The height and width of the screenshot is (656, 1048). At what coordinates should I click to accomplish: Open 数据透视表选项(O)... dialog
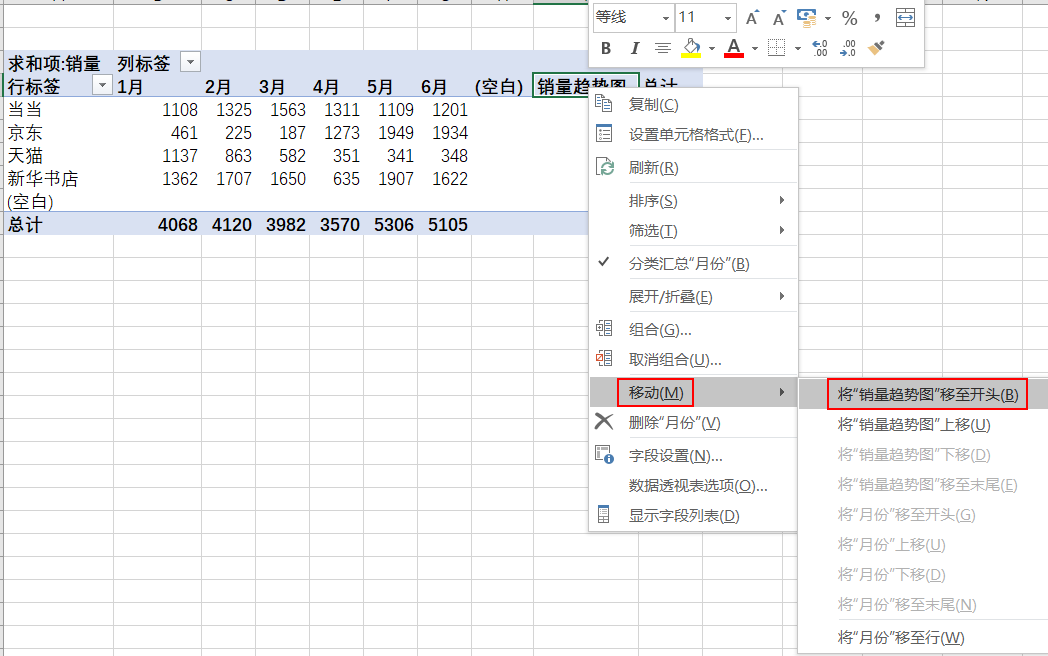[x=694, y=486]
